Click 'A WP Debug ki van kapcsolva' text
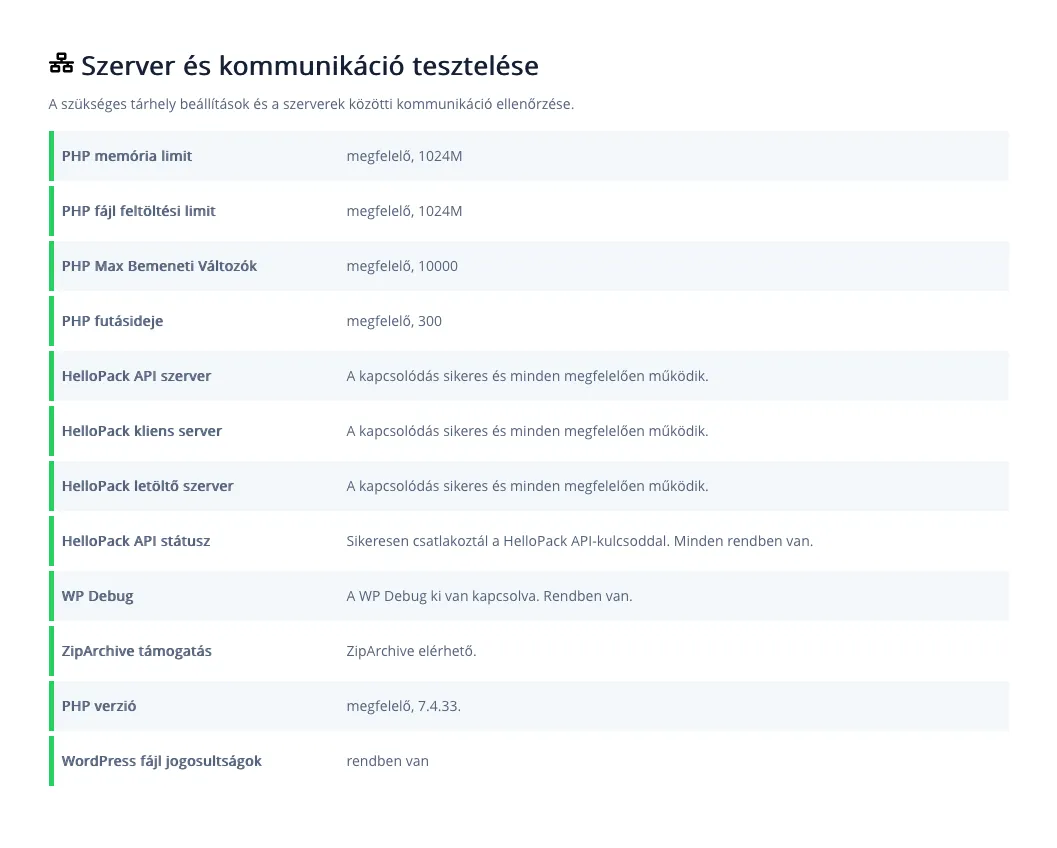The image size is (1057, 848). click(443, 596)
